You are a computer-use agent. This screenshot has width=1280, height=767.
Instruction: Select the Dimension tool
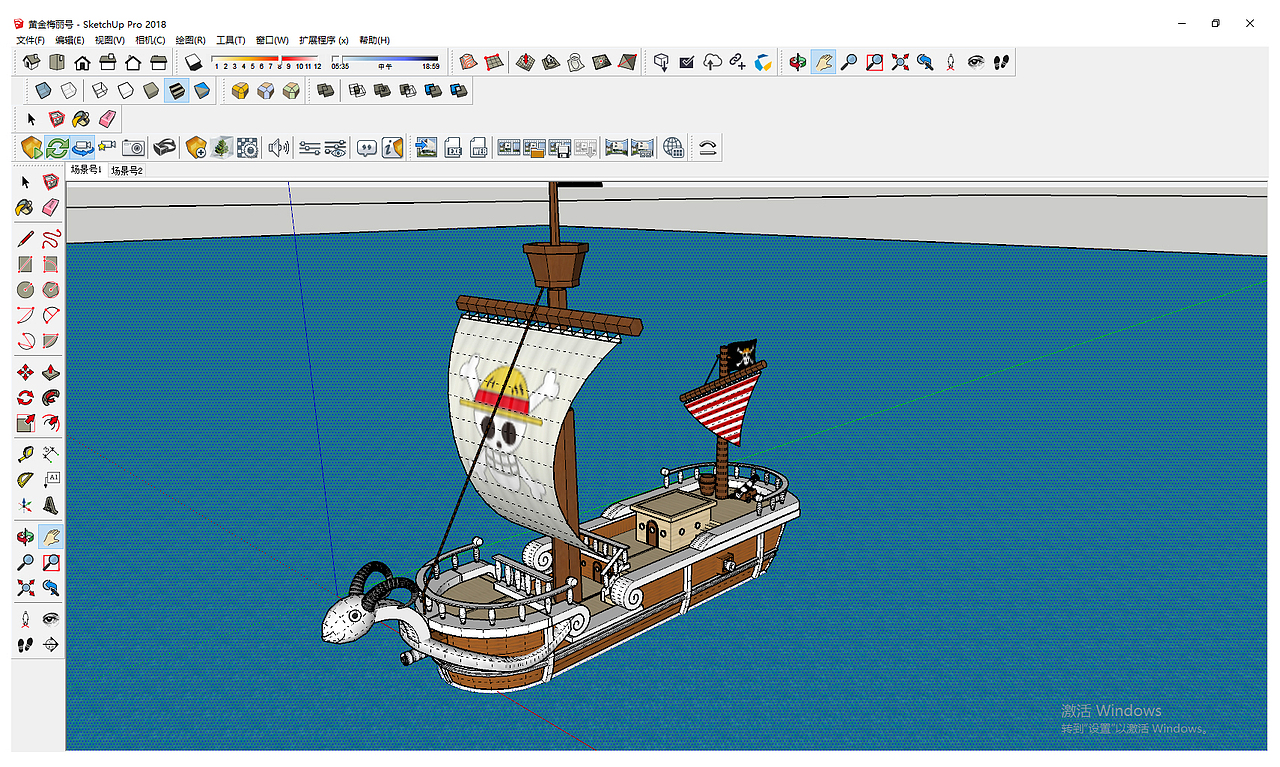[50, 455]
